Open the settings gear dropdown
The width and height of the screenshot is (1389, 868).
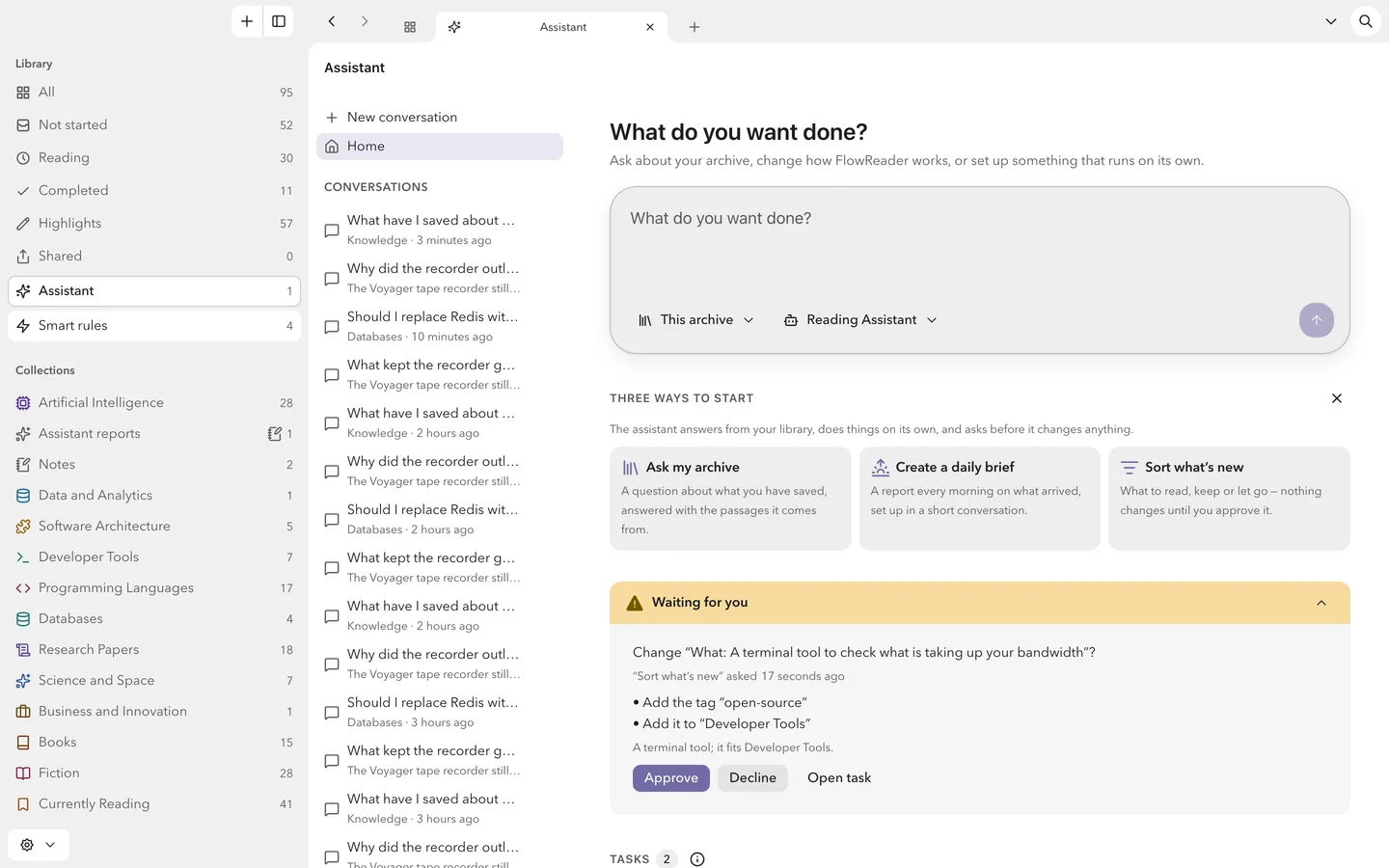(x=39, y=845)
